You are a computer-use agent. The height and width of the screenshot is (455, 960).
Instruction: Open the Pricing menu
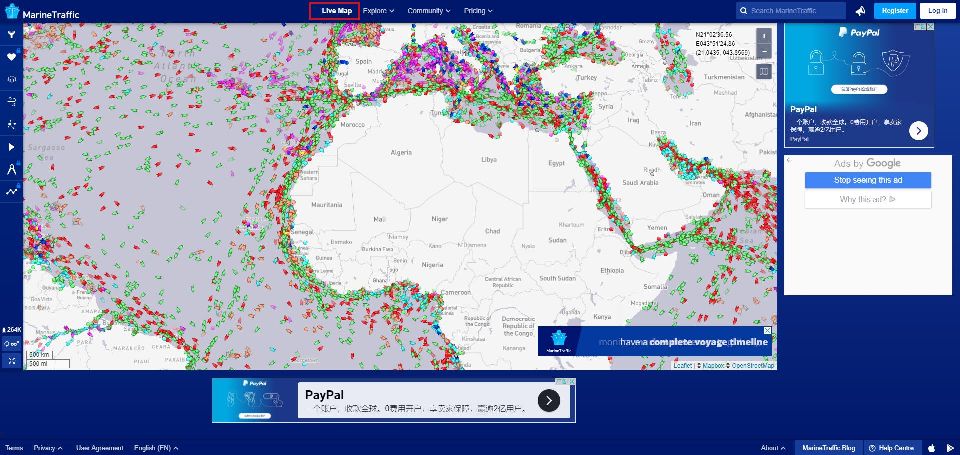[478, 10]
